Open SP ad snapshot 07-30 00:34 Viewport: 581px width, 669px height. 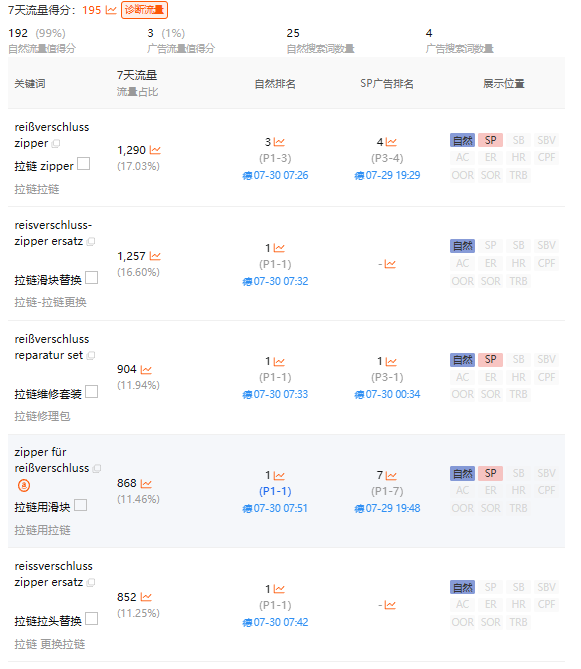[x=387, y=394]
